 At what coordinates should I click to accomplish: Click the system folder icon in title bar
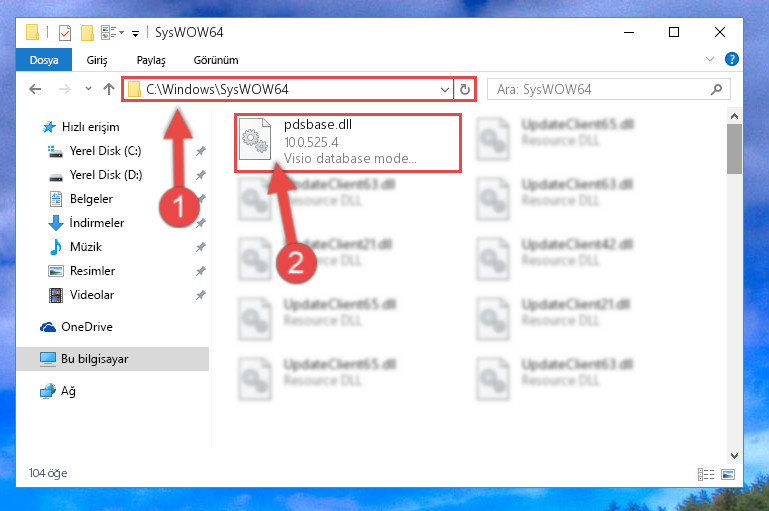coord(32,32)
